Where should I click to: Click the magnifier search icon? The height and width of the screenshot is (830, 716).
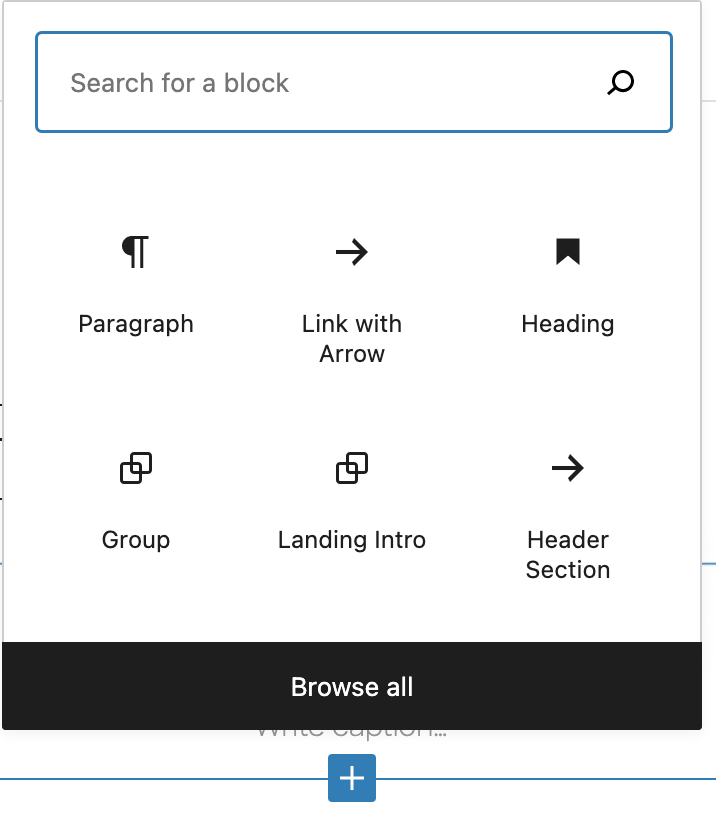pyautogui.click(x=621, y=83)
